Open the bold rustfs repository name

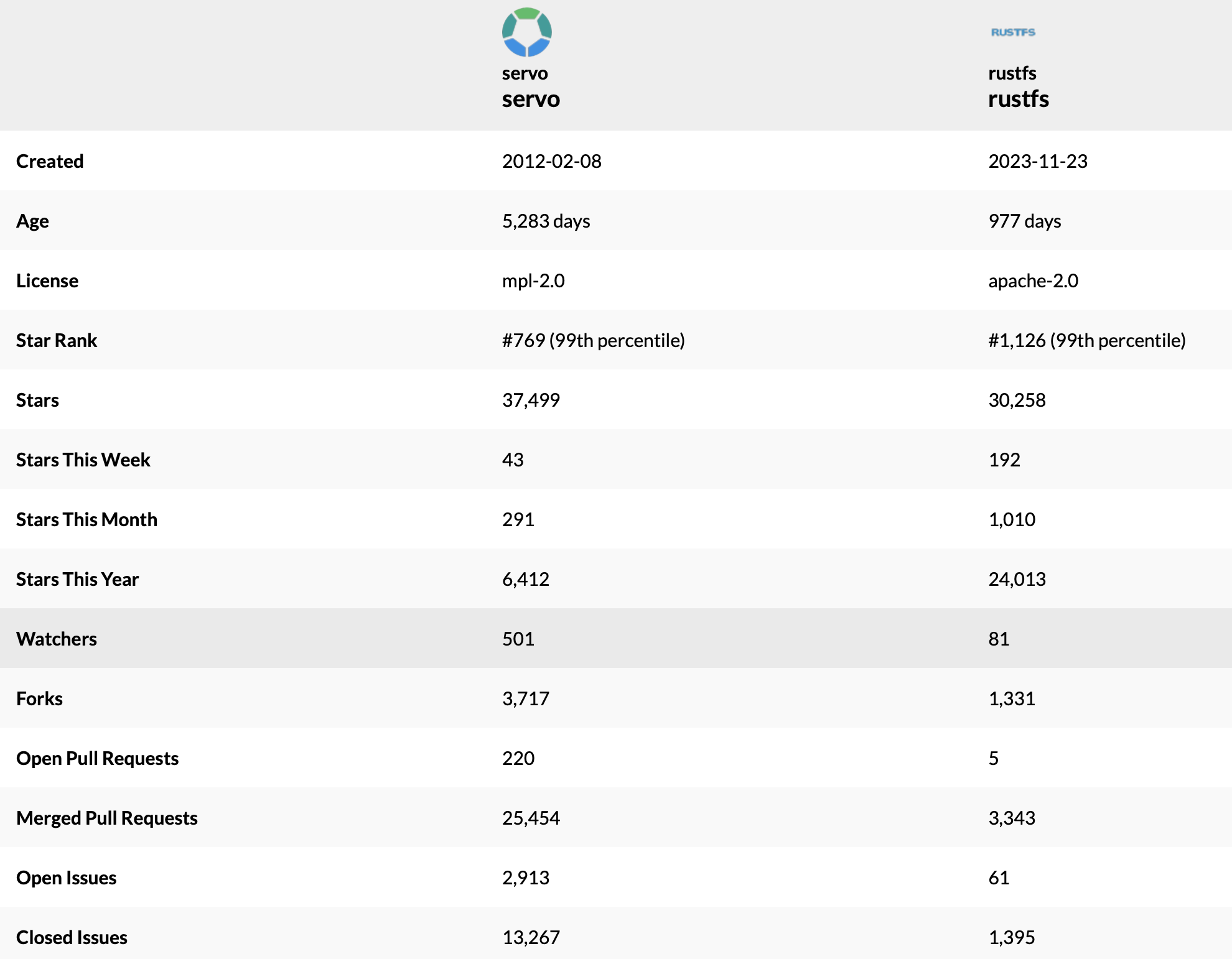click(1019, 100)
